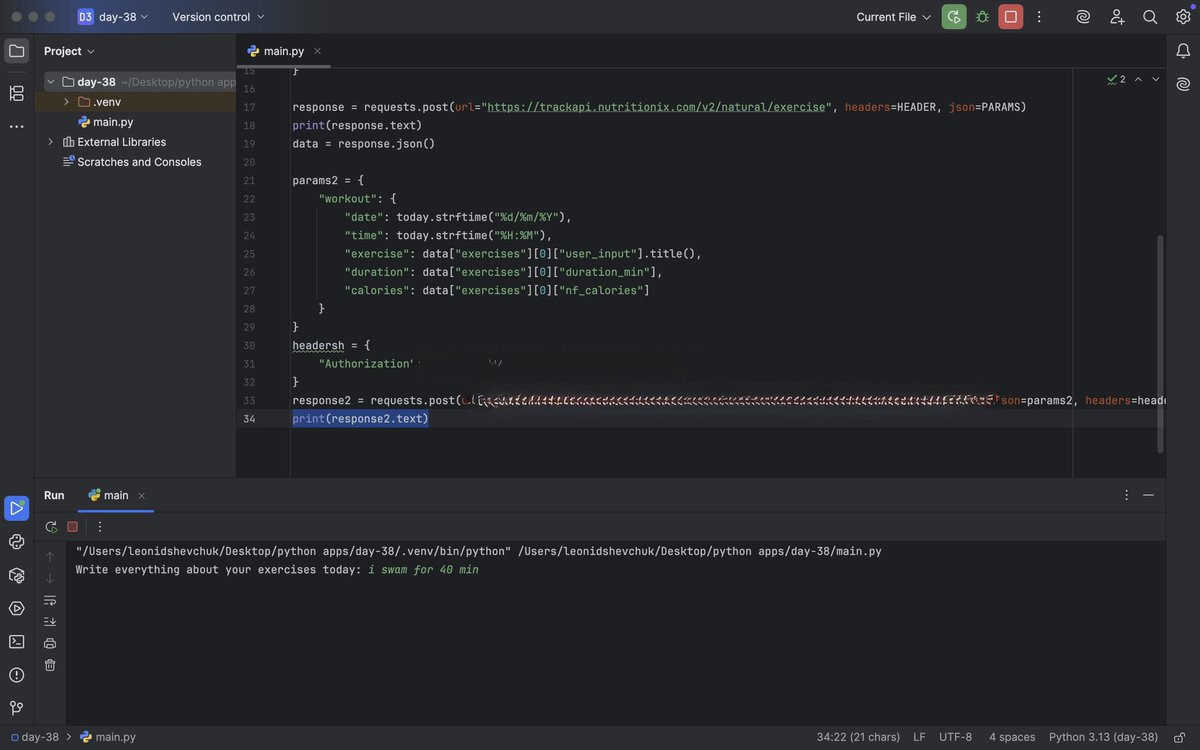Rerun main in the Run panel
The width and height of the screenshot is (1200, 750).
tap(51, 527)
